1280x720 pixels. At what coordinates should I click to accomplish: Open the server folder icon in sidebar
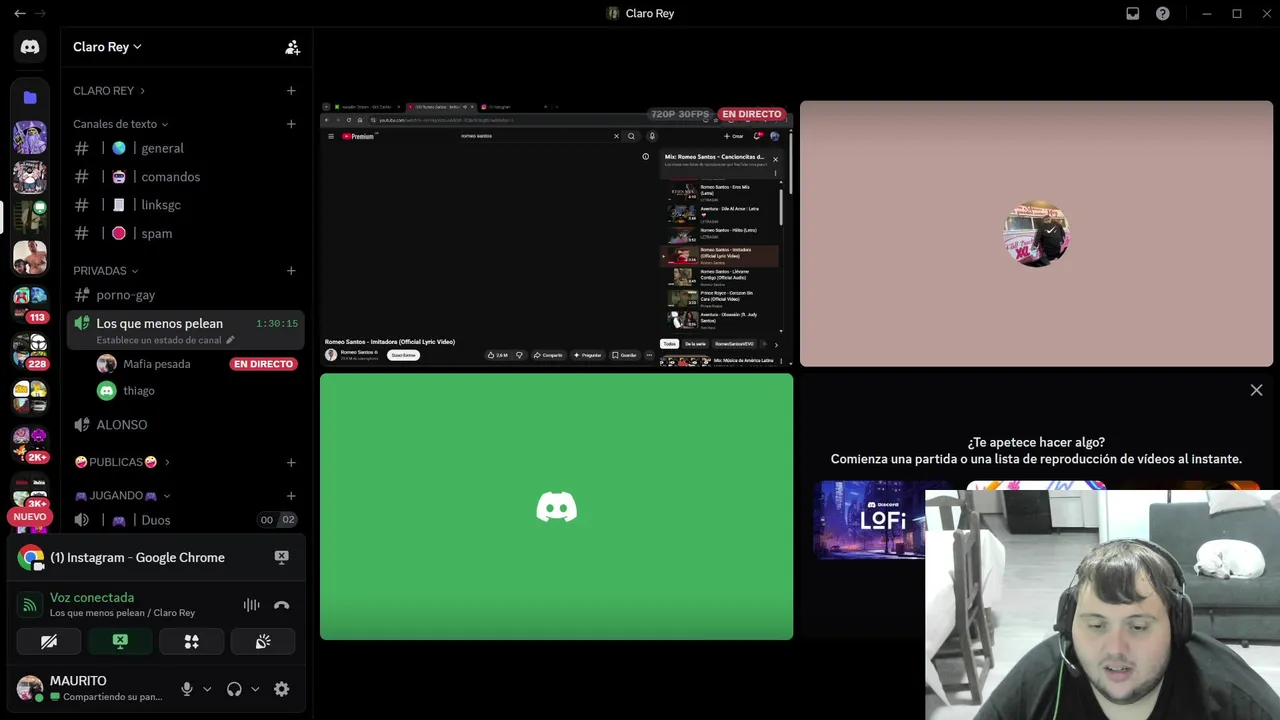(30, 98)
